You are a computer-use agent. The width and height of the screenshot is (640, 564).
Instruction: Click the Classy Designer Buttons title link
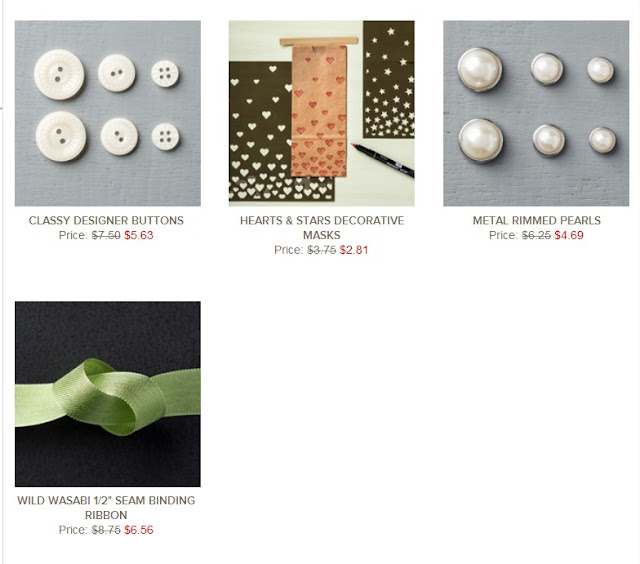click(106, 220)
